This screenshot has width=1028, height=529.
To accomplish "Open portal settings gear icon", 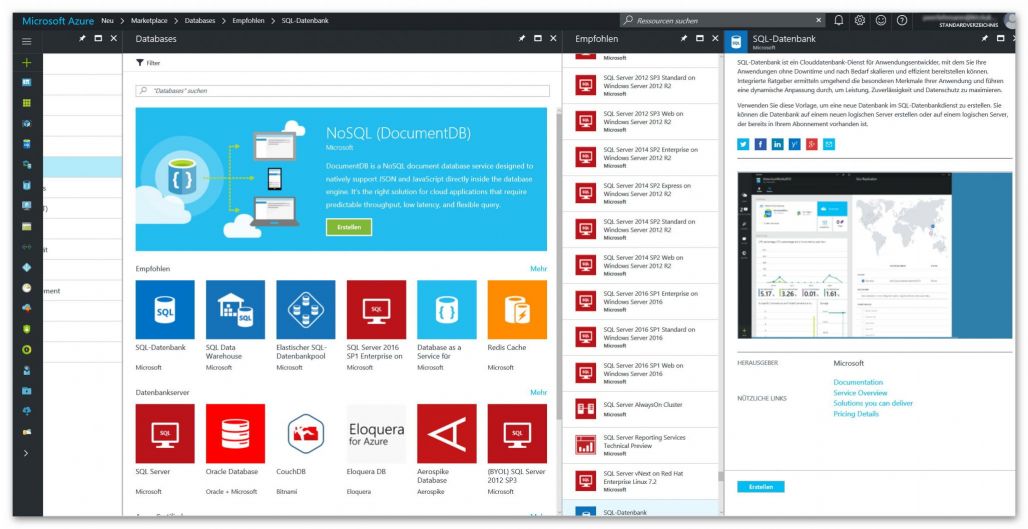I will [x=859, y=20].
